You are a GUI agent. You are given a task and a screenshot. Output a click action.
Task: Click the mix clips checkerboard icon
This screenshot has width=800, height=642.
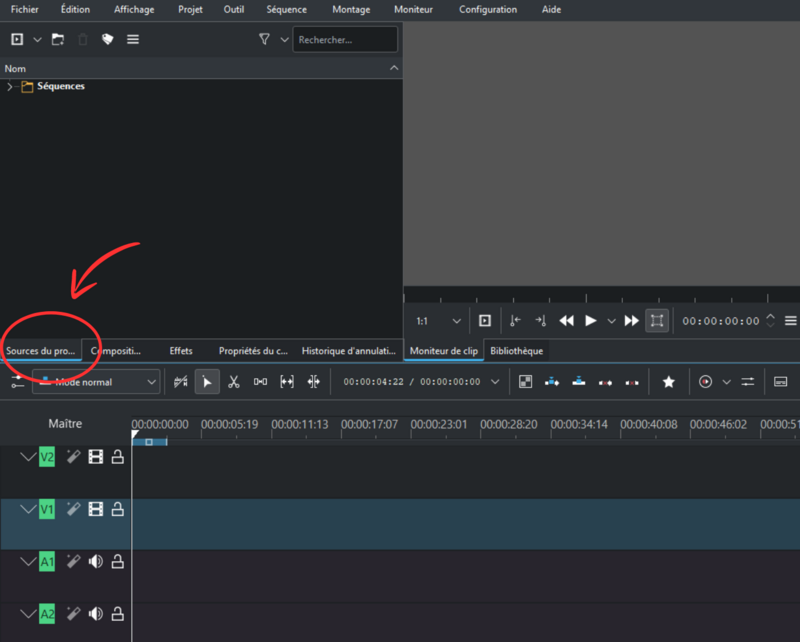click(x=525, y=382)
